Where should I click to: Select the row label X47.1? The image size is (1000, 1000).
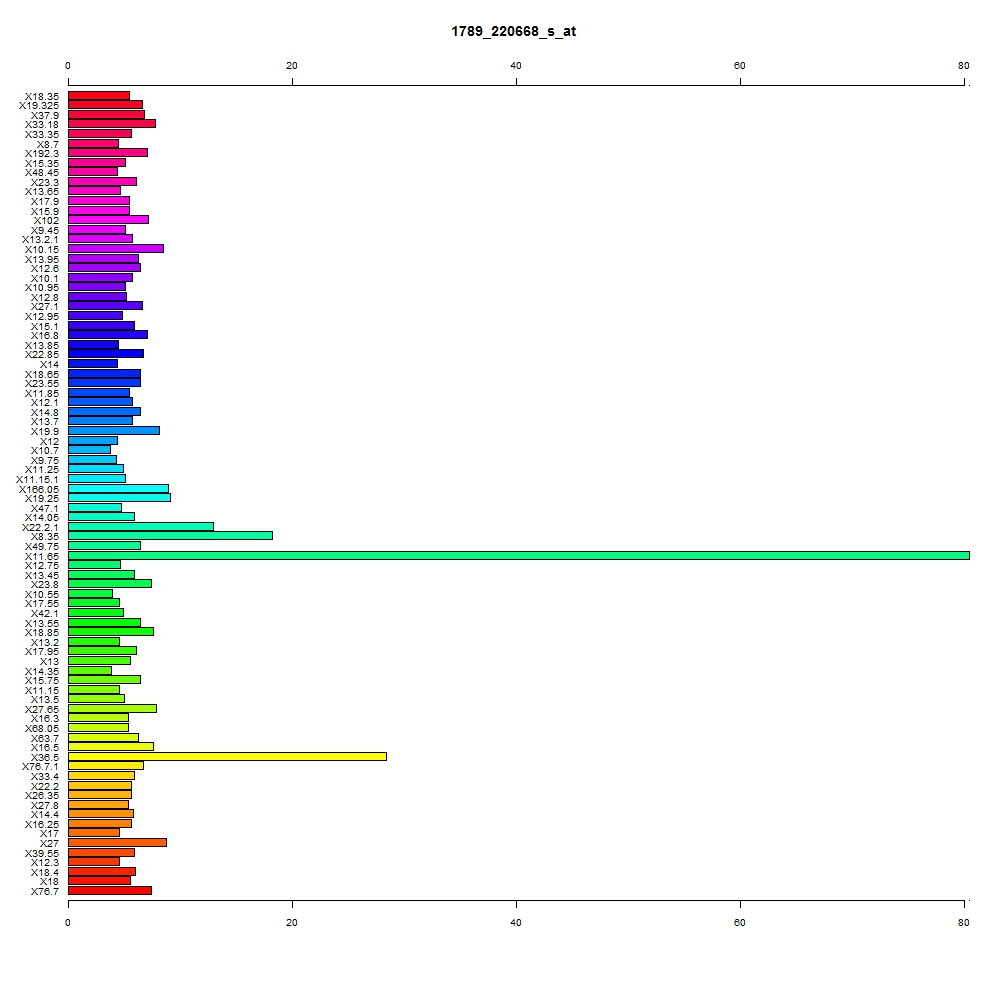45,508
